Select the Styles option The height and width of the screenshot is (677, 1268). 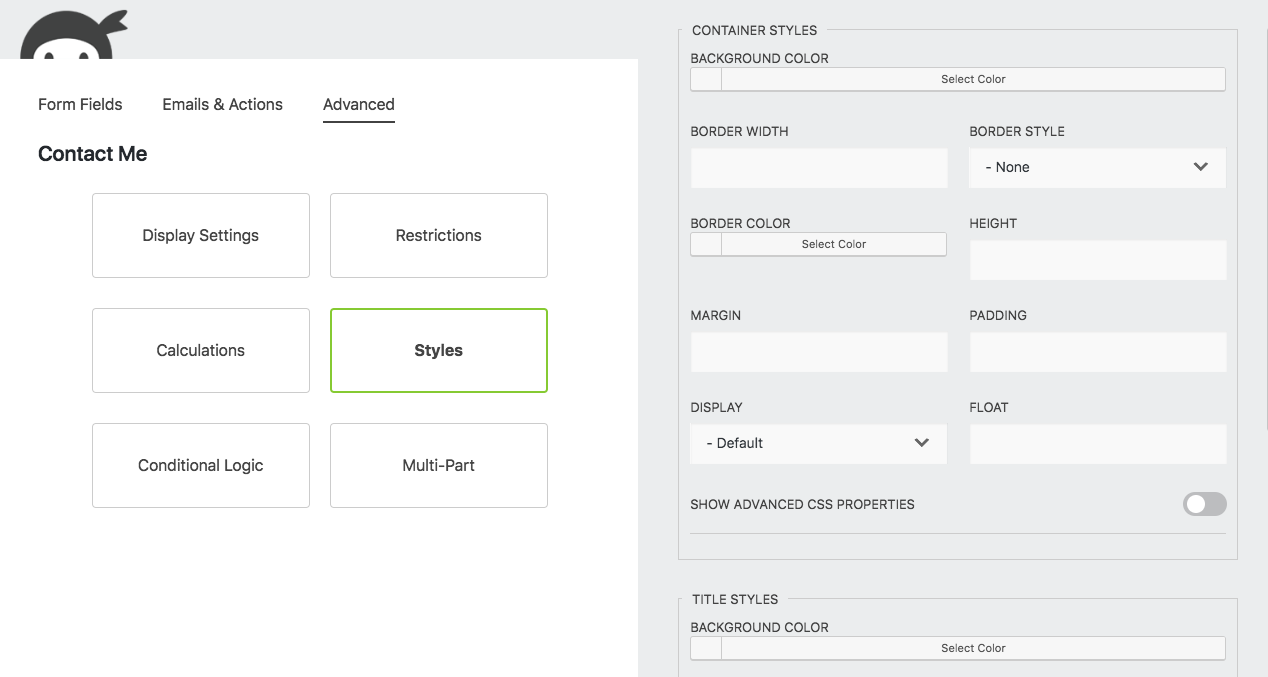[438, 350]
